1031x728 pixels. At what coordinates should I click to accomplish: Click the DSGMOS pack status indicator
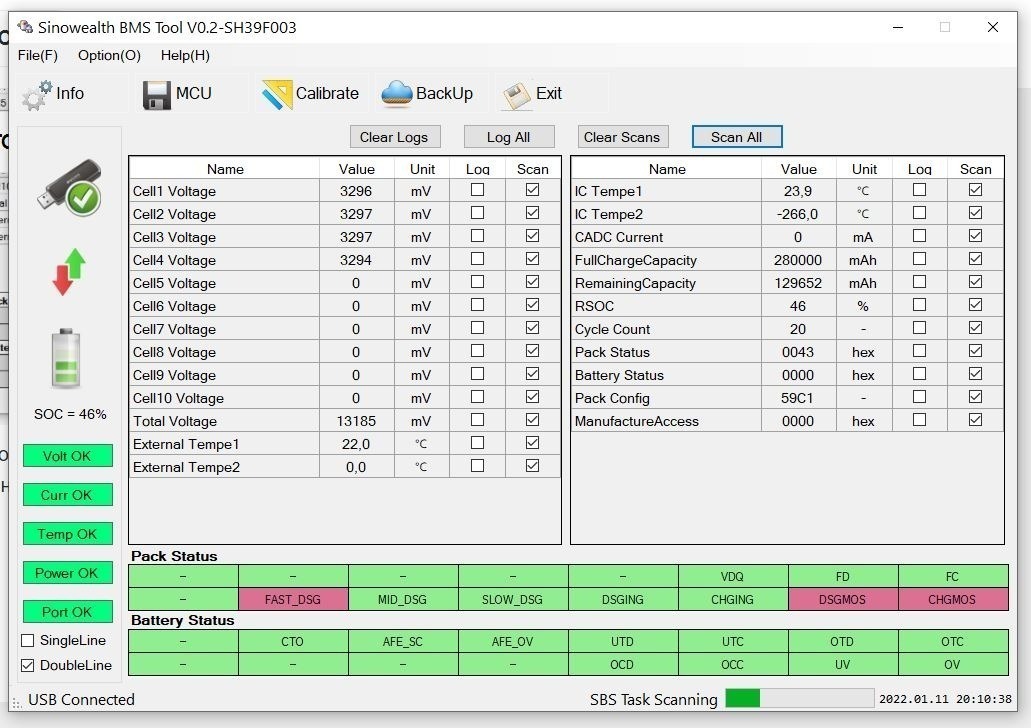842,599
